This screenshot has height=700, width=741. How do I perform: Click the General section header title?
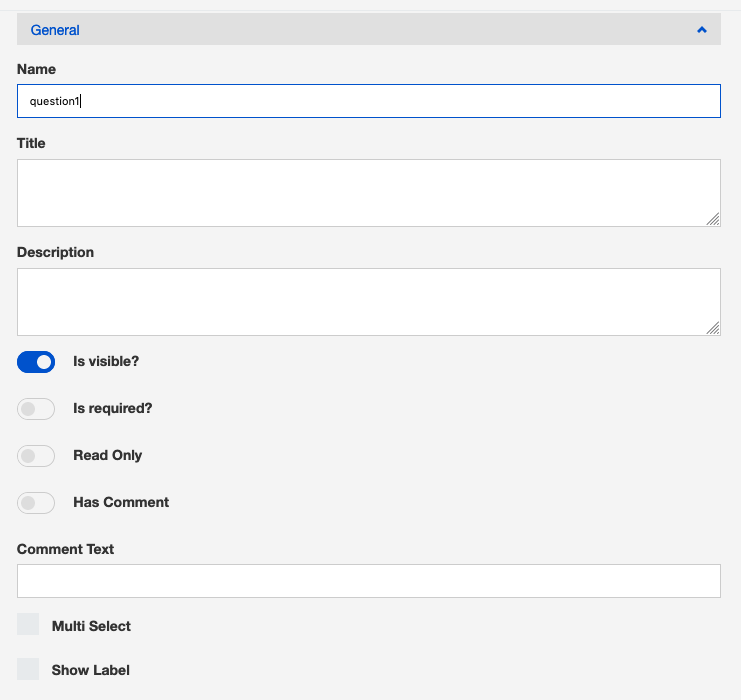click(x=55, y=30)
